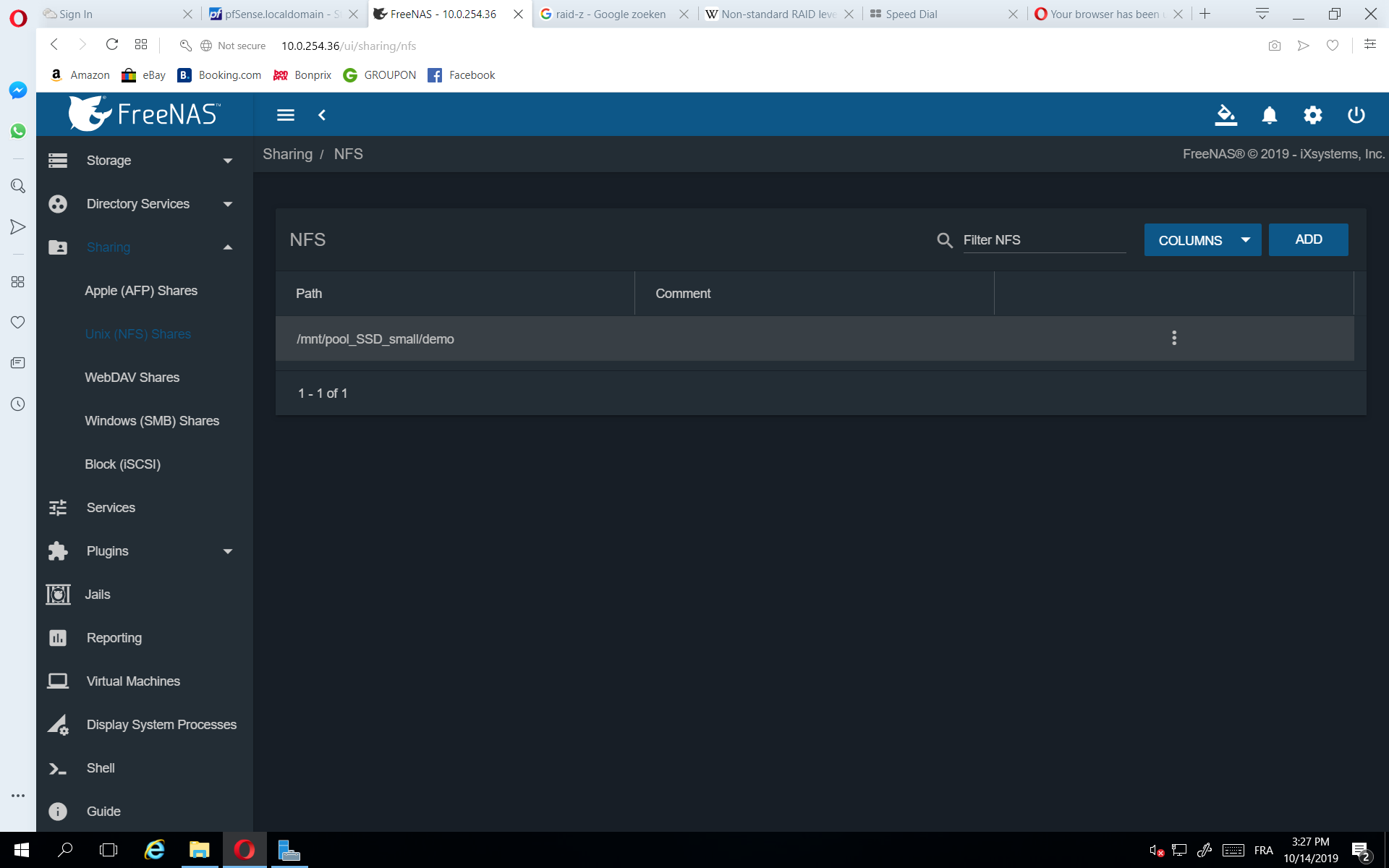
Task: Open Reporting from the sidebar
Action: pos(114,637)
